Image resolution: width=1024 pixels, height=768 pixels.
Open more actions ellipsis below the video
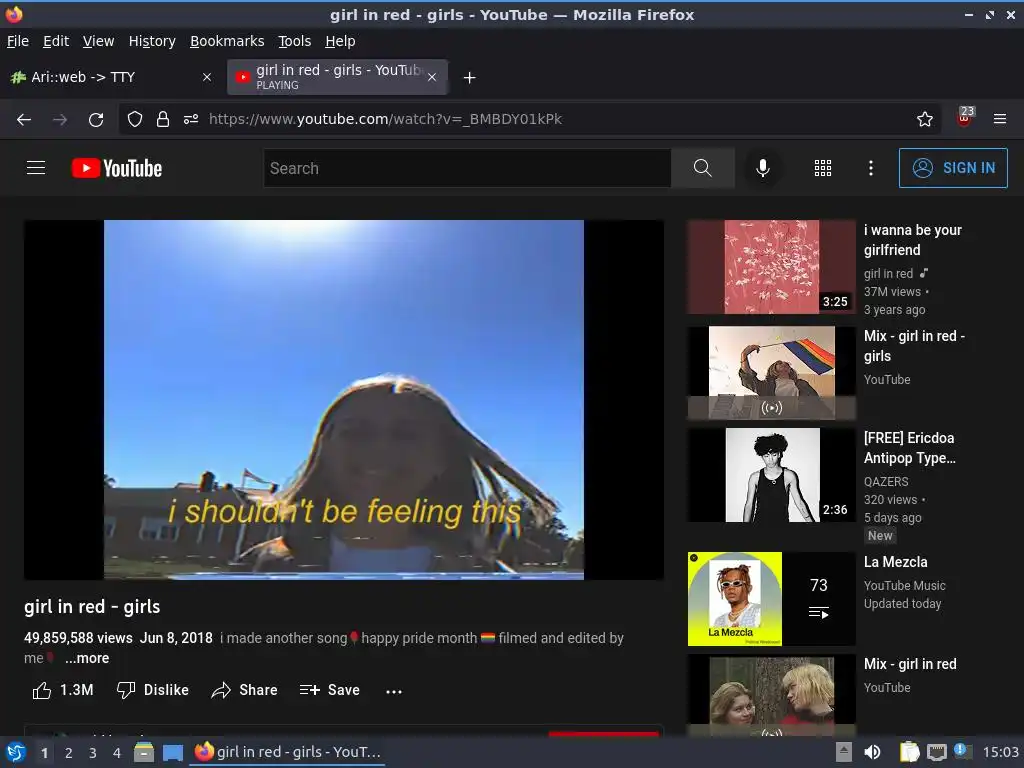pyautogui.click(x=394, y=691)
